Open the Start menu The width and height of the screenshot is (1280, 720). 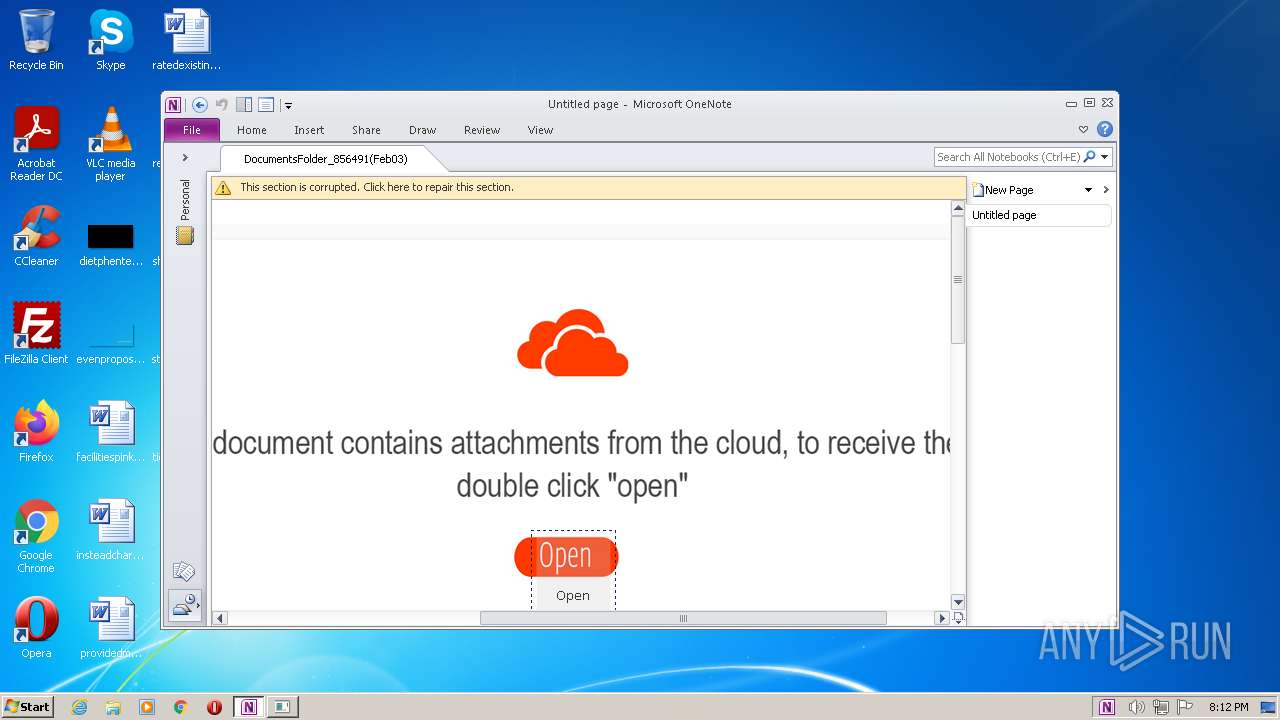pyautogui.click(x=27, y=707)
